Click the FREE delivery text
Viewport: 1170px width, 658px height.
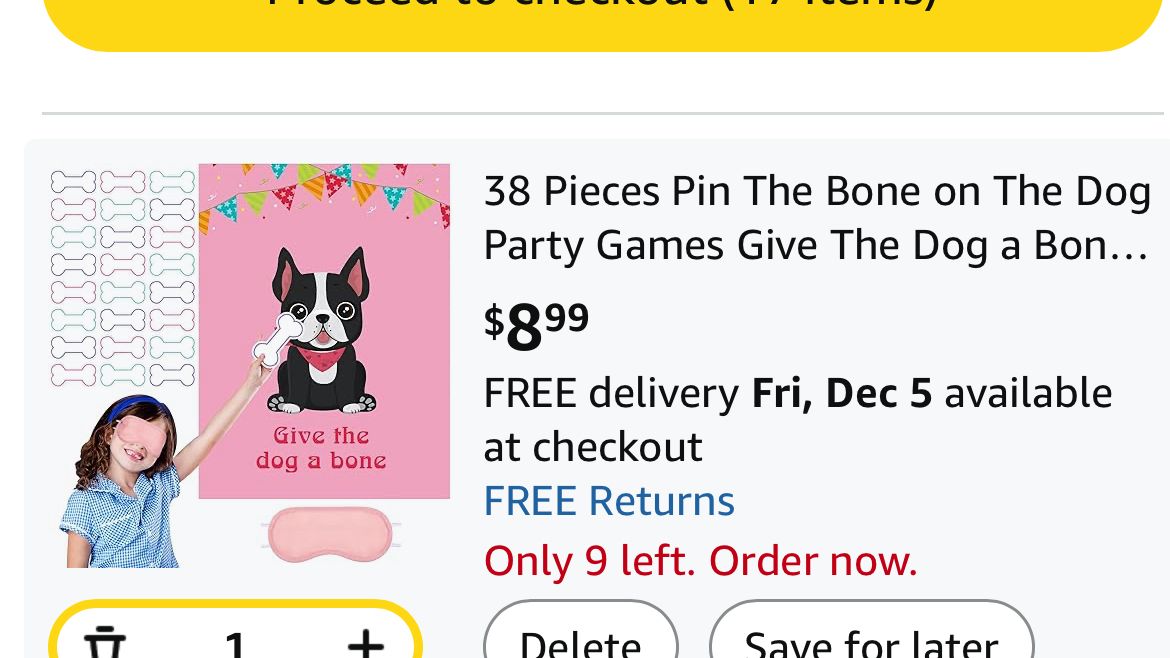point(611,393)
